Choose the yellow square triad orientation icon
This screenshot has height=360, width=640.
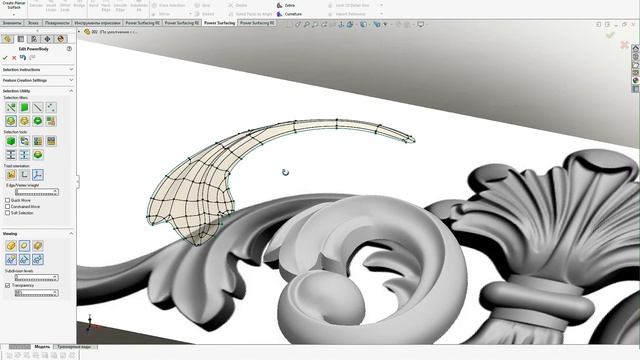point(11,175)
